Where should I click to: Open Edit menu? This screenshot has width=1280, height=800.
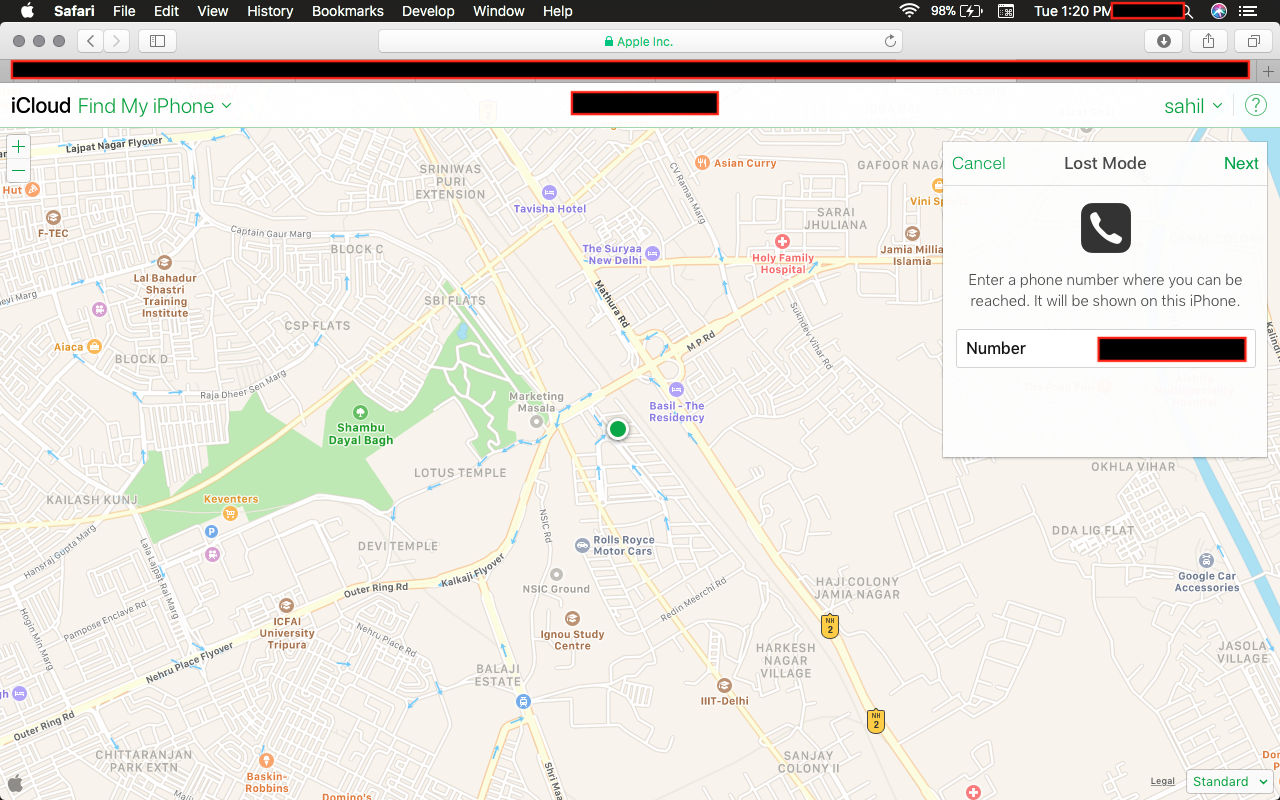coord(166,11)
